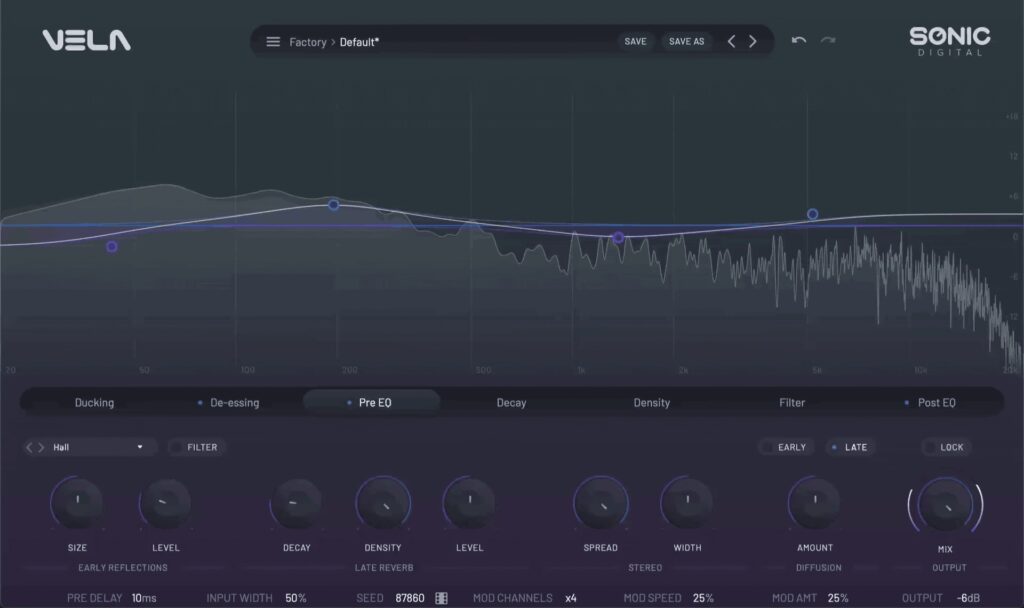Image resolution: width=1024 pixels, height=608 pixels.
Task: Switch to the Filter tab
Action: click(792, 403)
